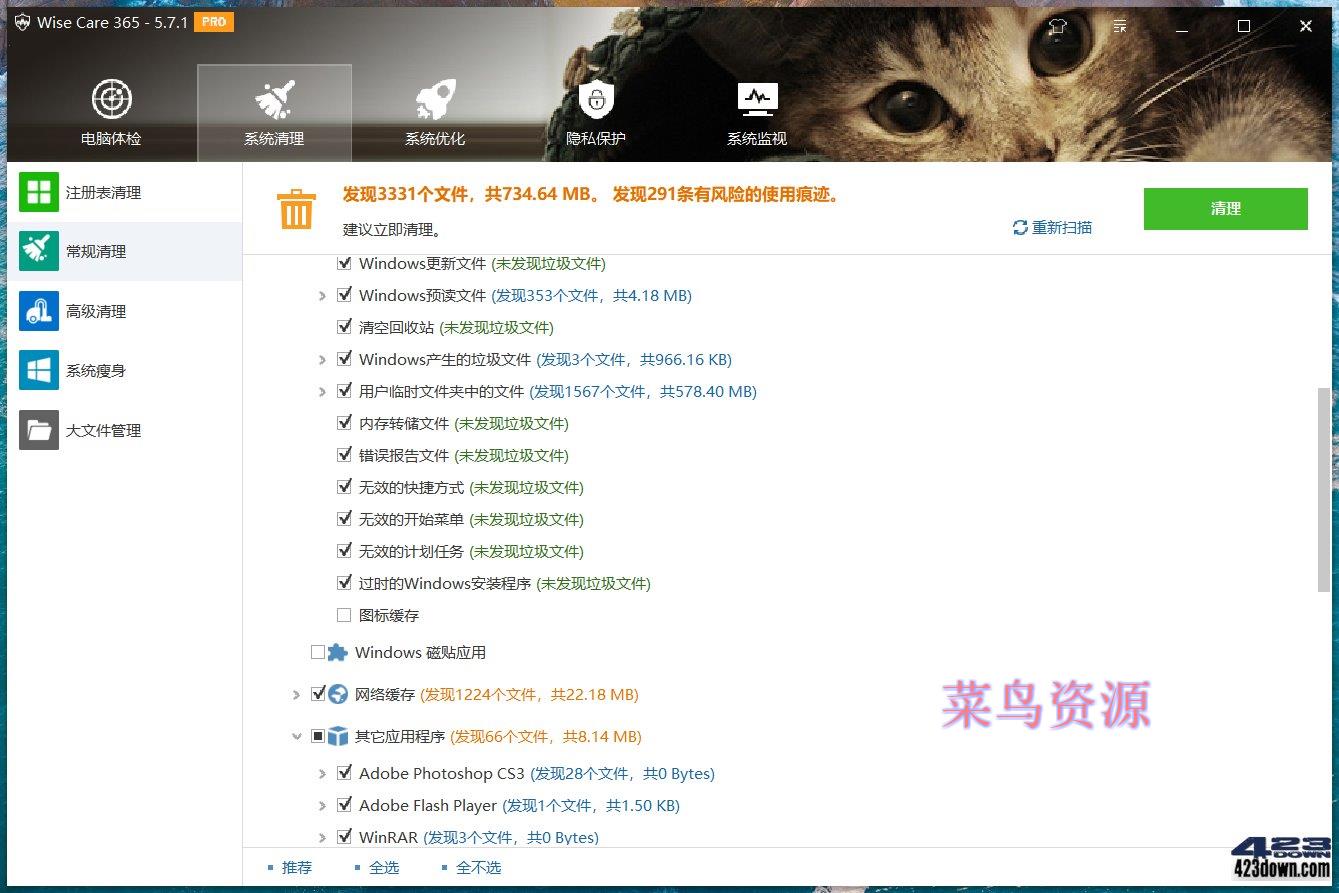Expand the 网络缓存 entry
Viewport: 1339px width, 893px height.
296,694
